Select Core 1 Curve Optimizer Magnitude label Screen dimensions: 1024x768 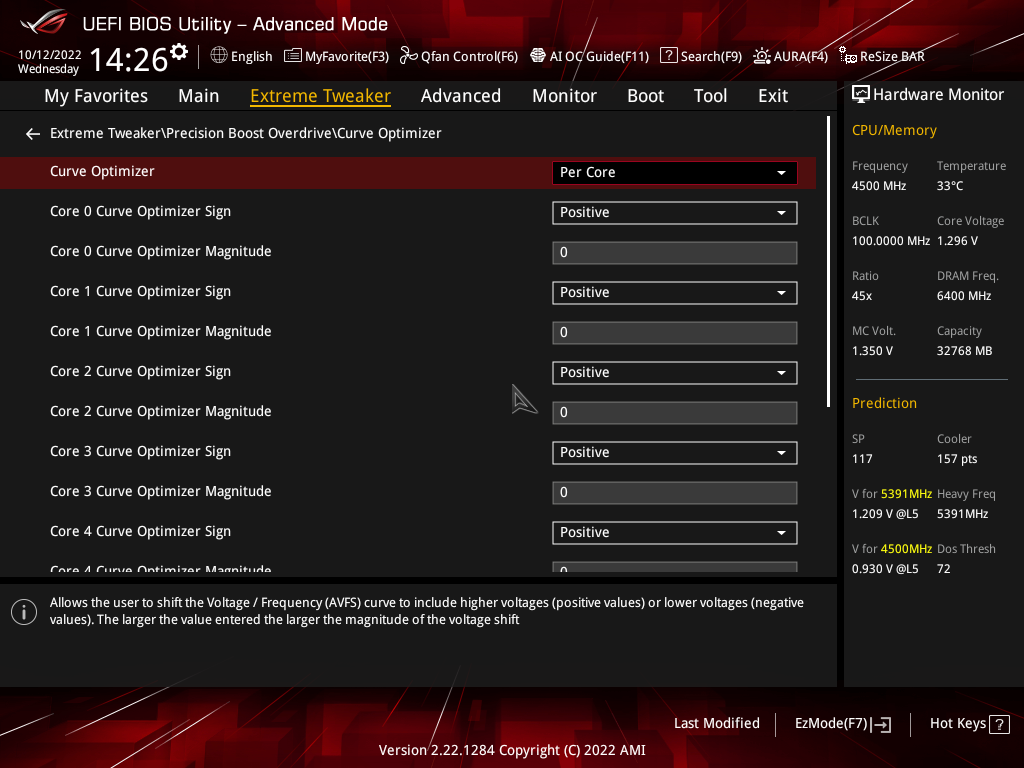[161, 332]
